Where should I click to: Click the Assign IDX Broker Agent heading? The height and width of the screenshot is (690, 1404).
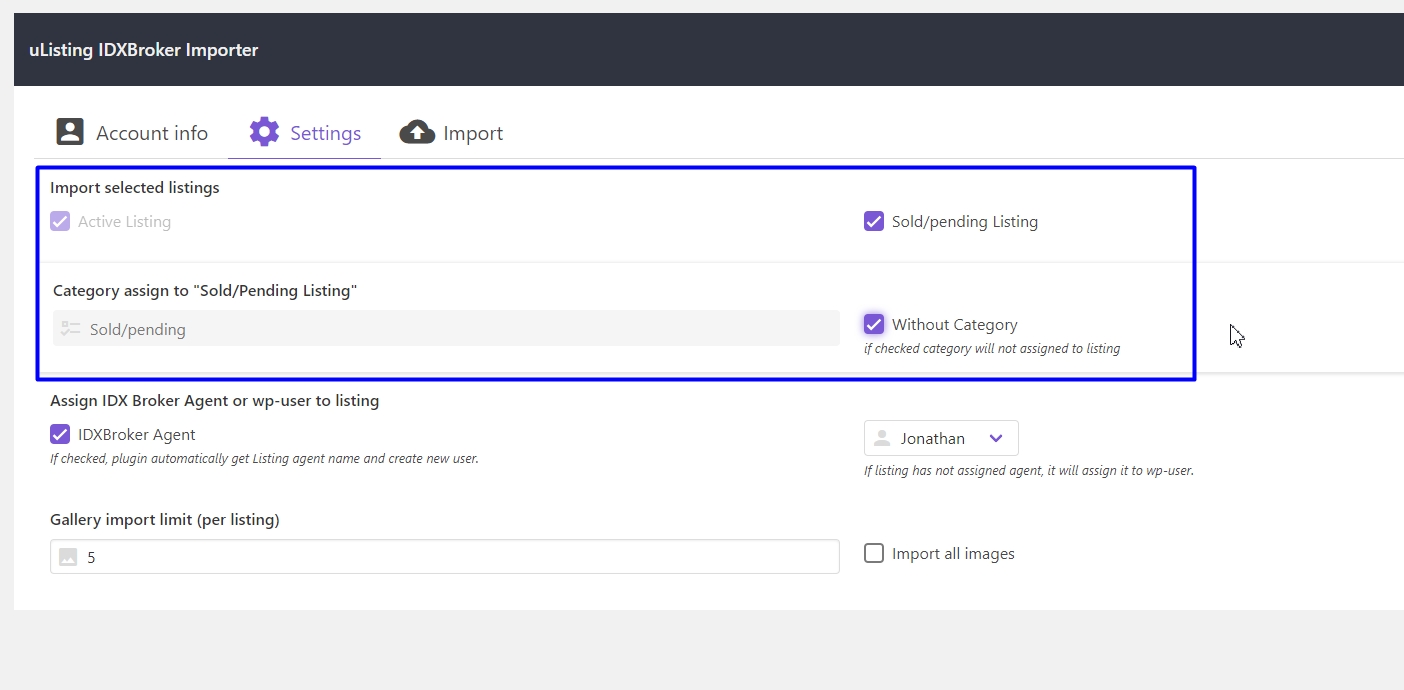pyautogui.click(x=215, y=400)
